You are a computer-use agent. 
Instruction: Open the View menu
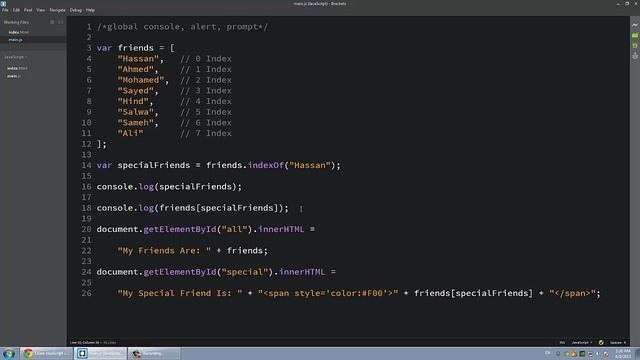[x=41, y=10]
